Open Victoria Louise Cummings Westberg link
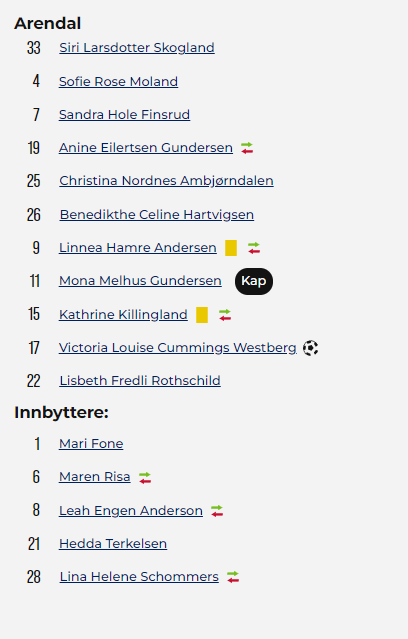 [x=178, y=348]
